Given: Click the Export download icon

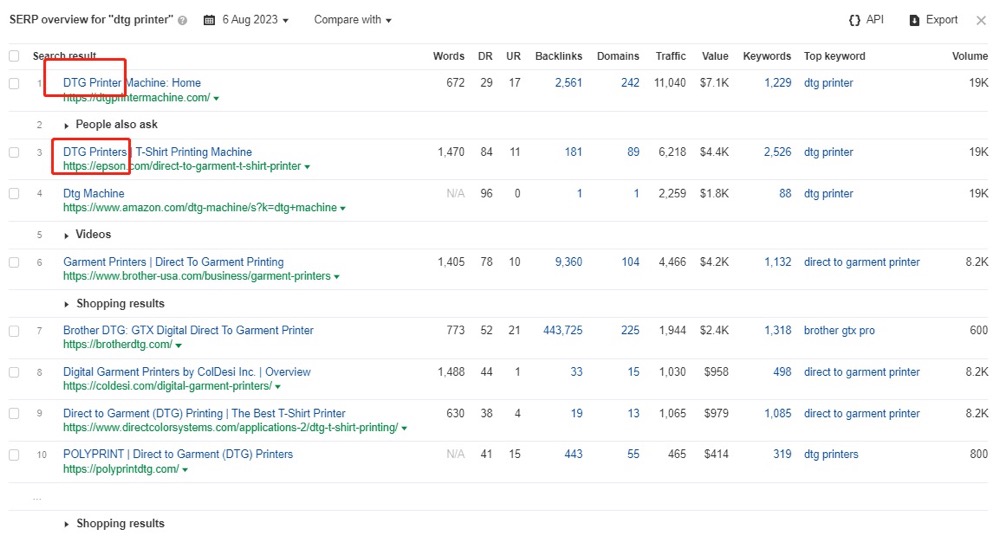Looking at the screenshot, I should [x=914, y=20].
